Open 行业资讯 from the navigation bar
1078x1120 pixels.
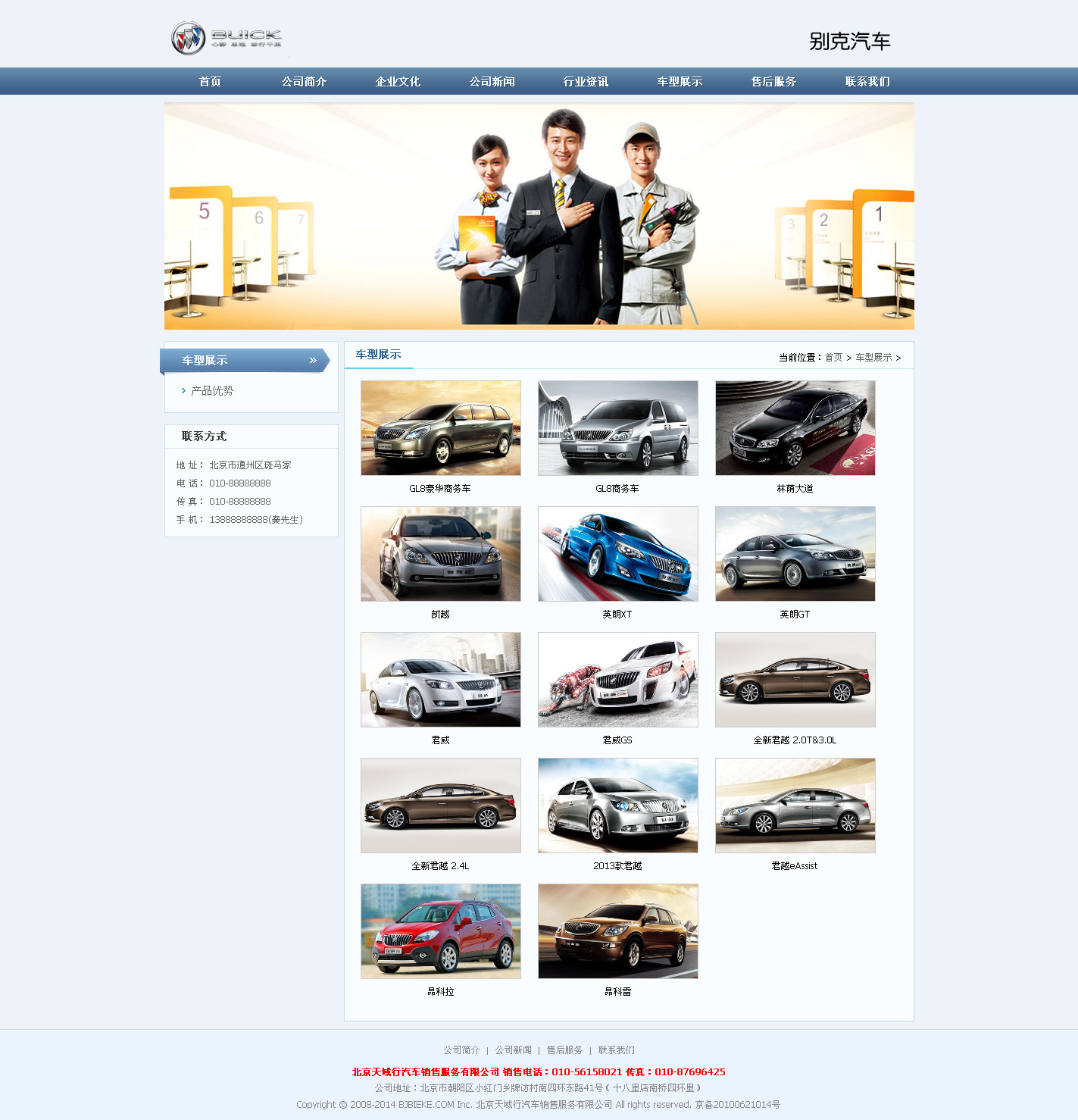click(586, 82)
